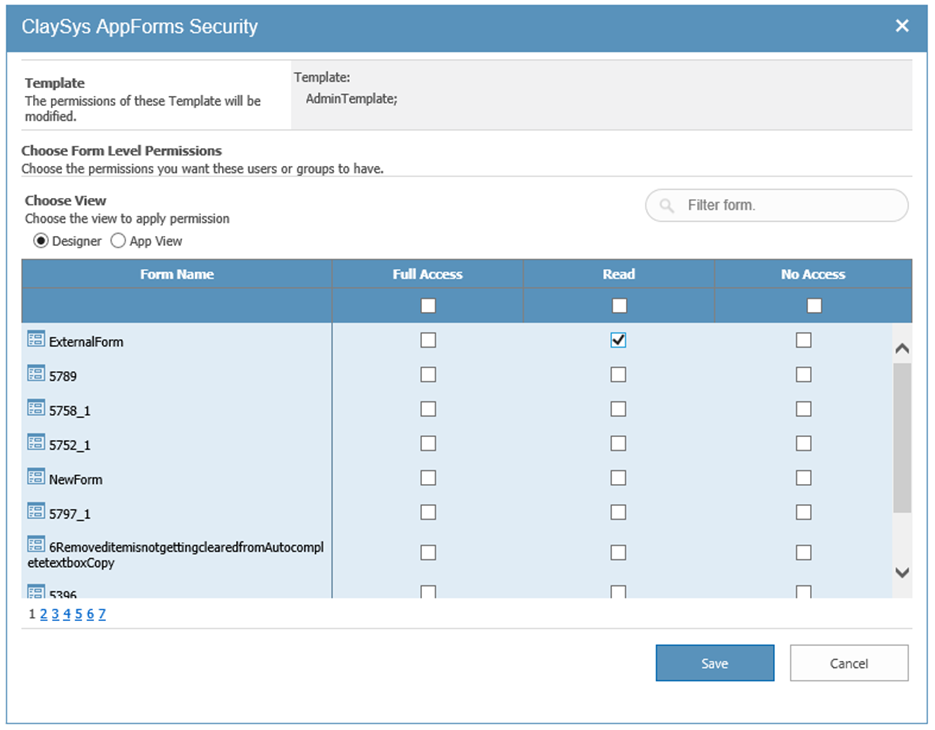Screen dimensions: 935x730
Task: Uncheck Read for ExternalForm
Action: coord(618,340)
